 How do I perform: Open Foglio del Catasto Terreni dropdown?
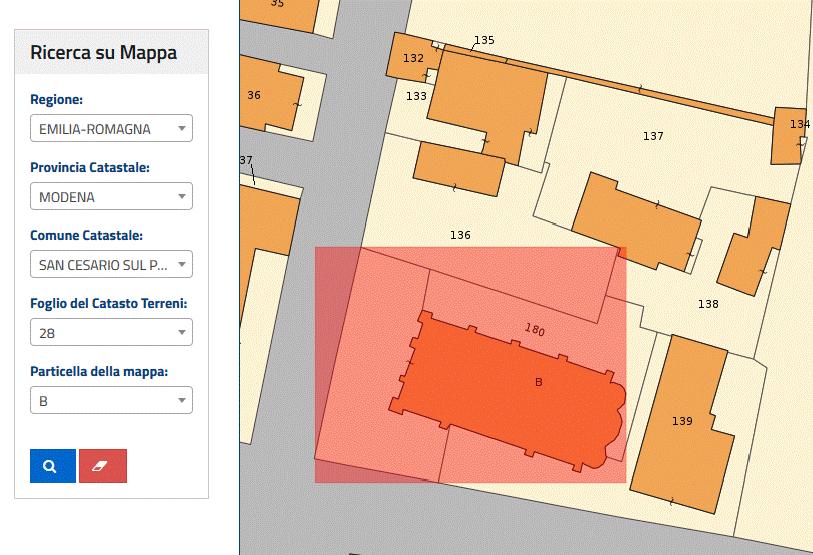pos(111,333)
